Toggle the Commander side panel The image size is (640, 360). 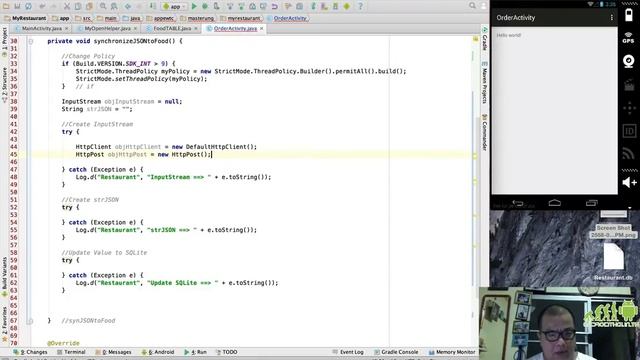(x=484, y=133)
